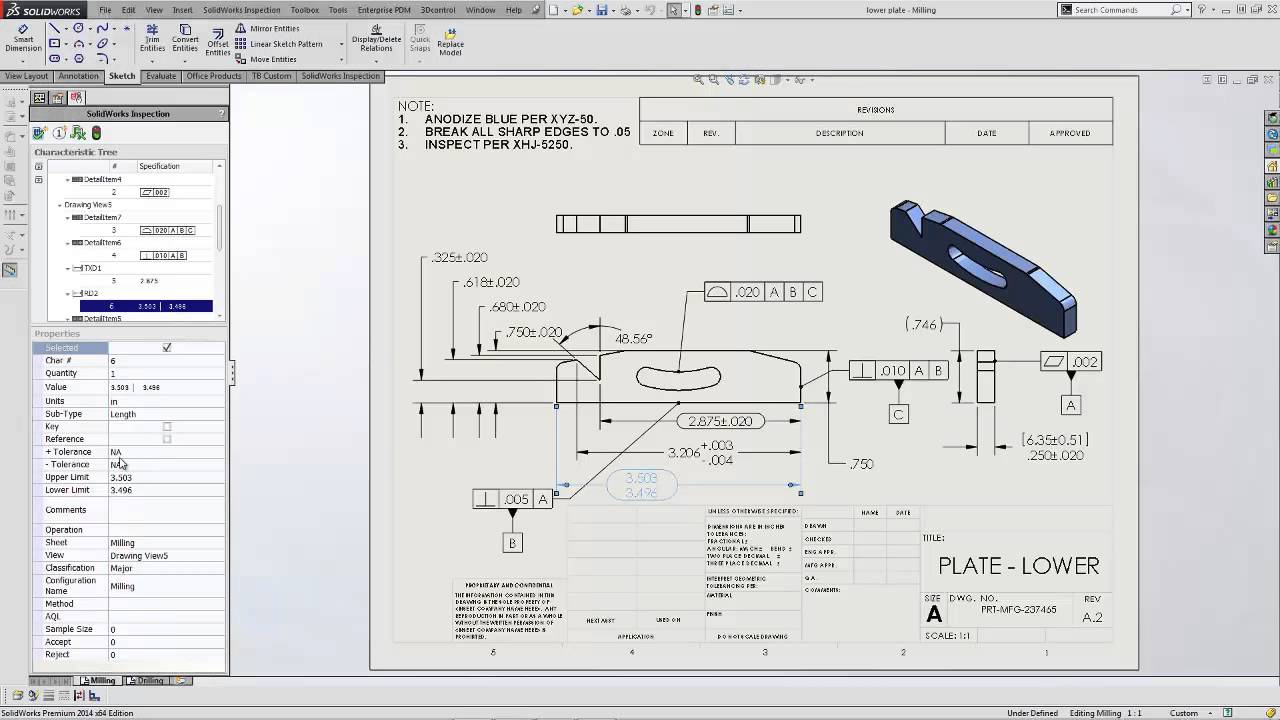The image size is (1280, 720).
Task: Toggle the Reference checkbox in Properties
Action: point(167,439)
